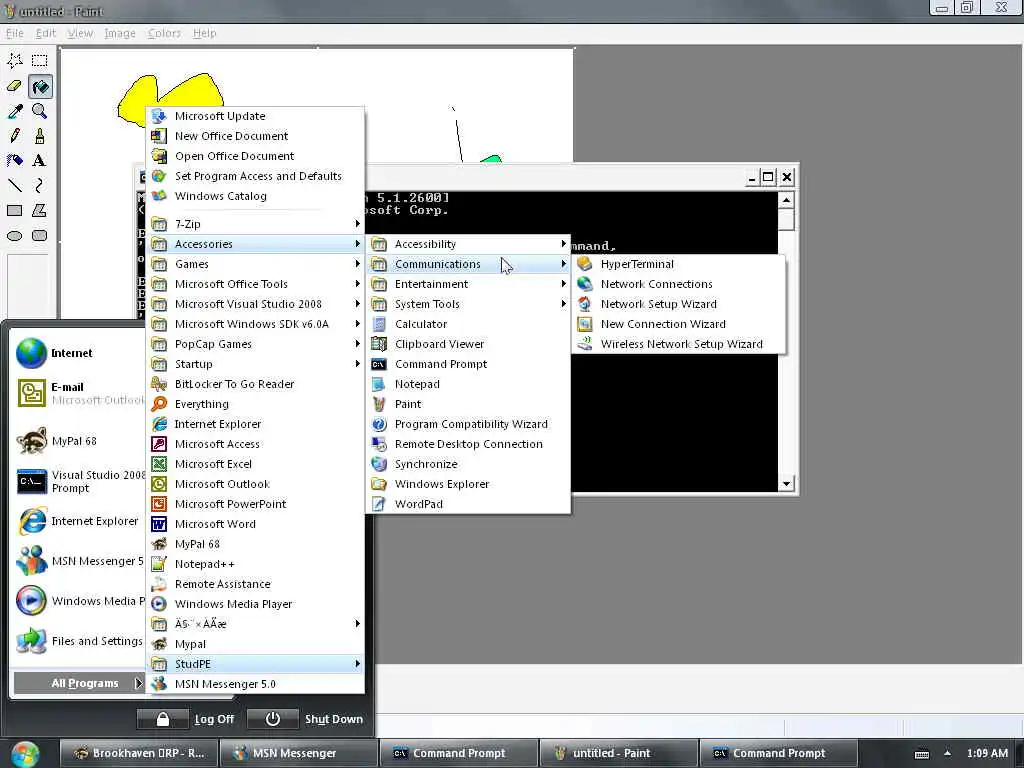This screenshot has width=1024, height=768.
Task: Launch Notepad++ from All Programs
Action: (x=255, y=564)
